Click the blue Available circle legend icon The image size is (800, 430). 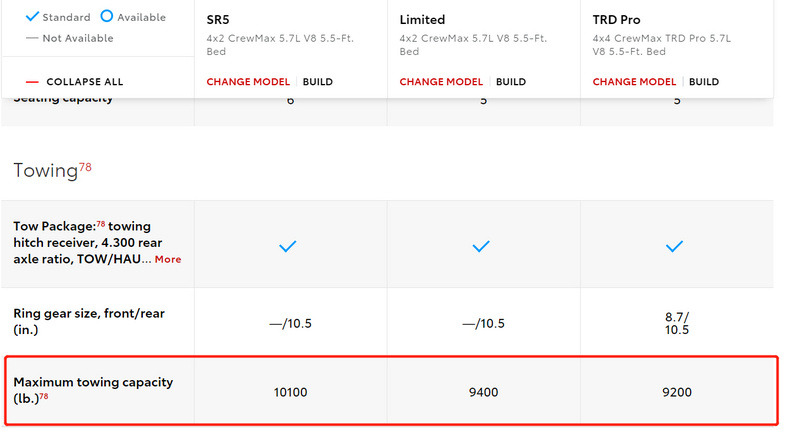[107, 16]
